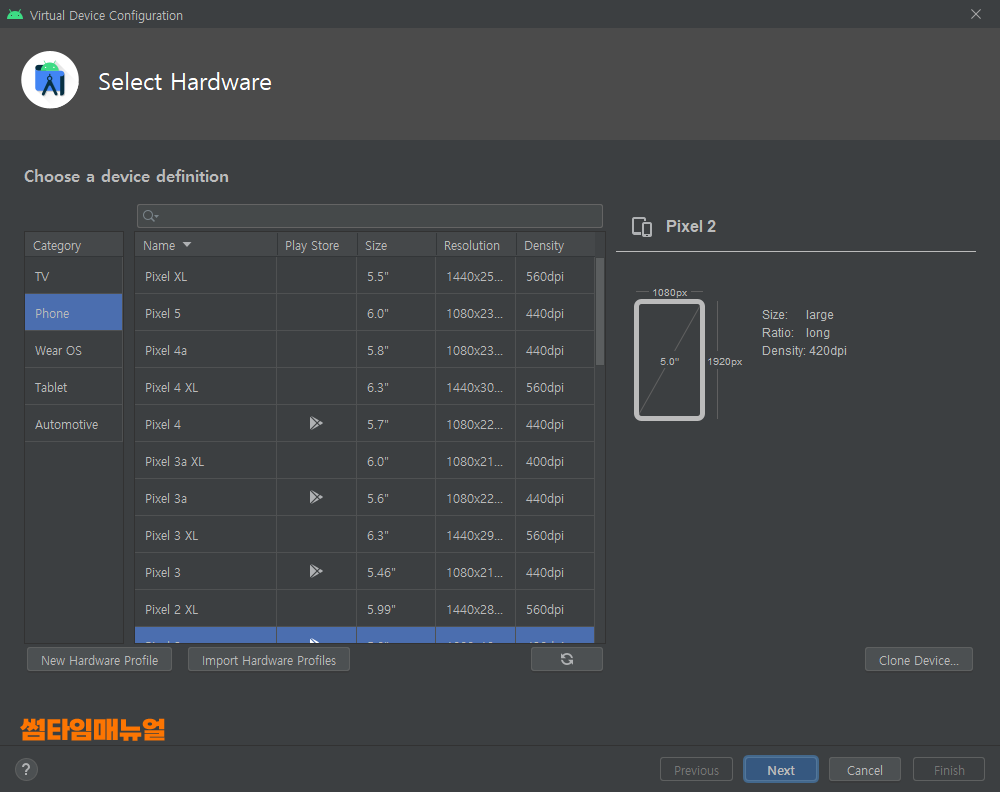Select the Automotive category
This screenshot has width=1000, height=792.
(73, 423)
